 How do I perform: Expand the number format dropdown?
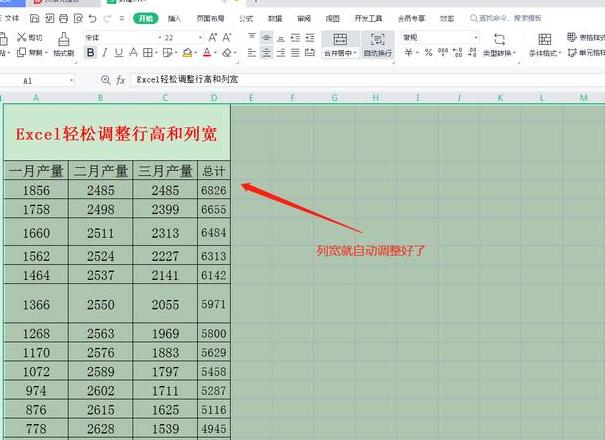point(476,37)
